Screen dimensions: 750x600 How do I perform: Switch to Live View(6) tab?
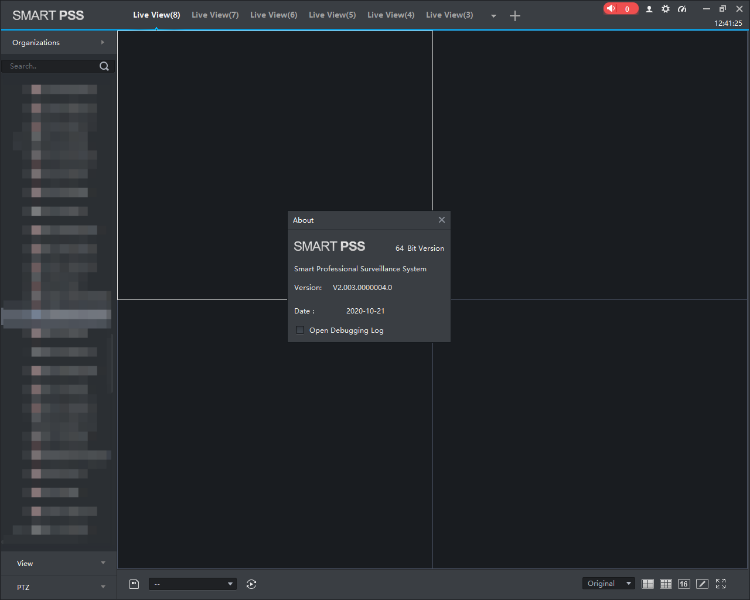[274, 15]
